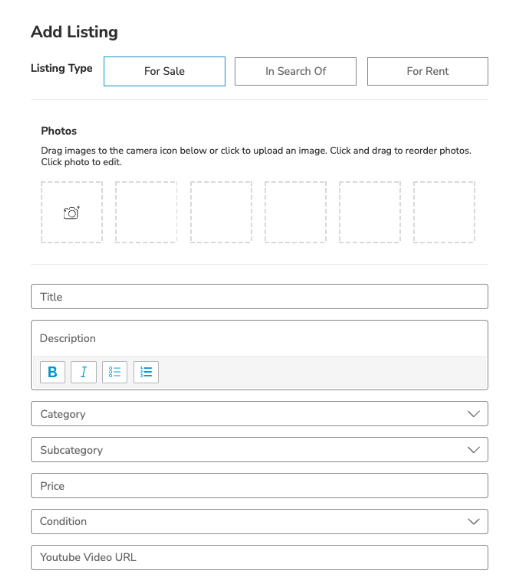
Task: Select the last empty photo slot
Action: (x=444, y=212)
